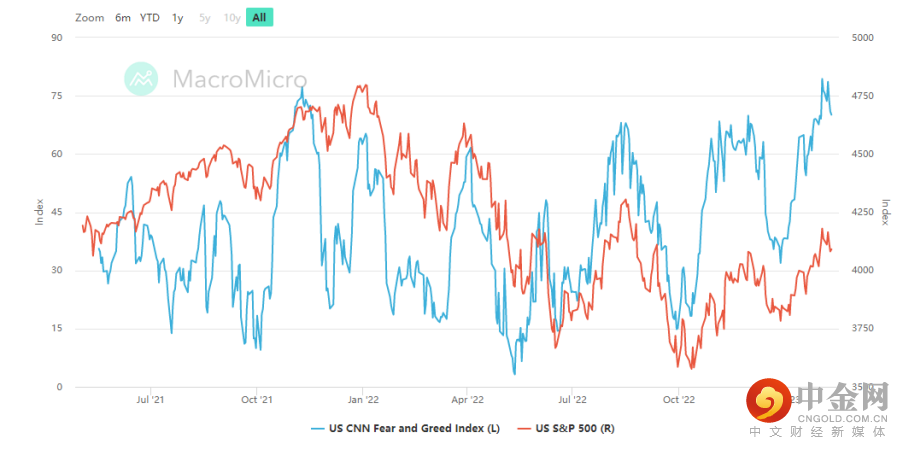Pick the 10y zoom option
Viewport: 903px width, 450px height.
coord(231,18)
